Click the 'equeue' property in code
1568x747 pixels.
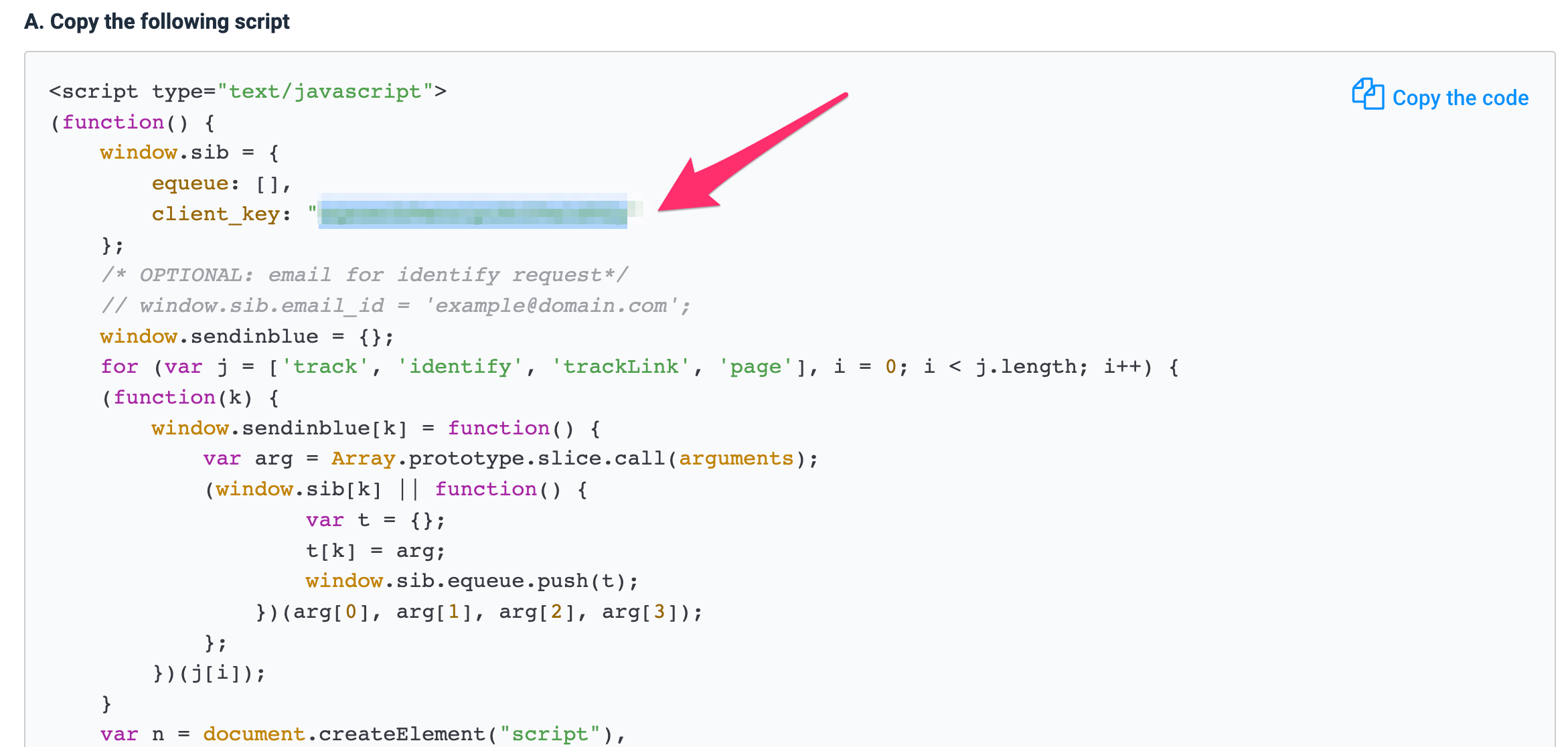pos(190,183)
